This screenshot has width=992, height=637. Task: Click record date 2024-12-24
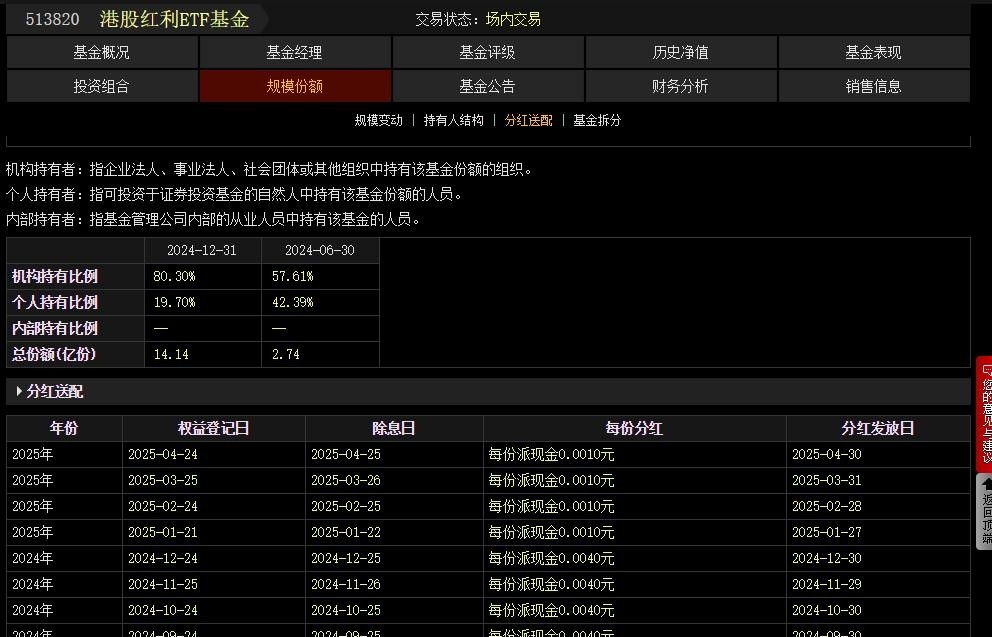[x=163, y=558]
